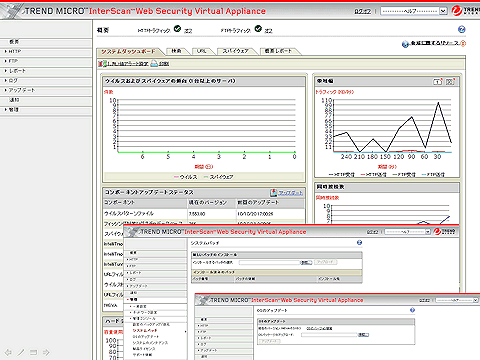
Task: Click the アップデート link in component status panel
Action: tap(290, 193)
